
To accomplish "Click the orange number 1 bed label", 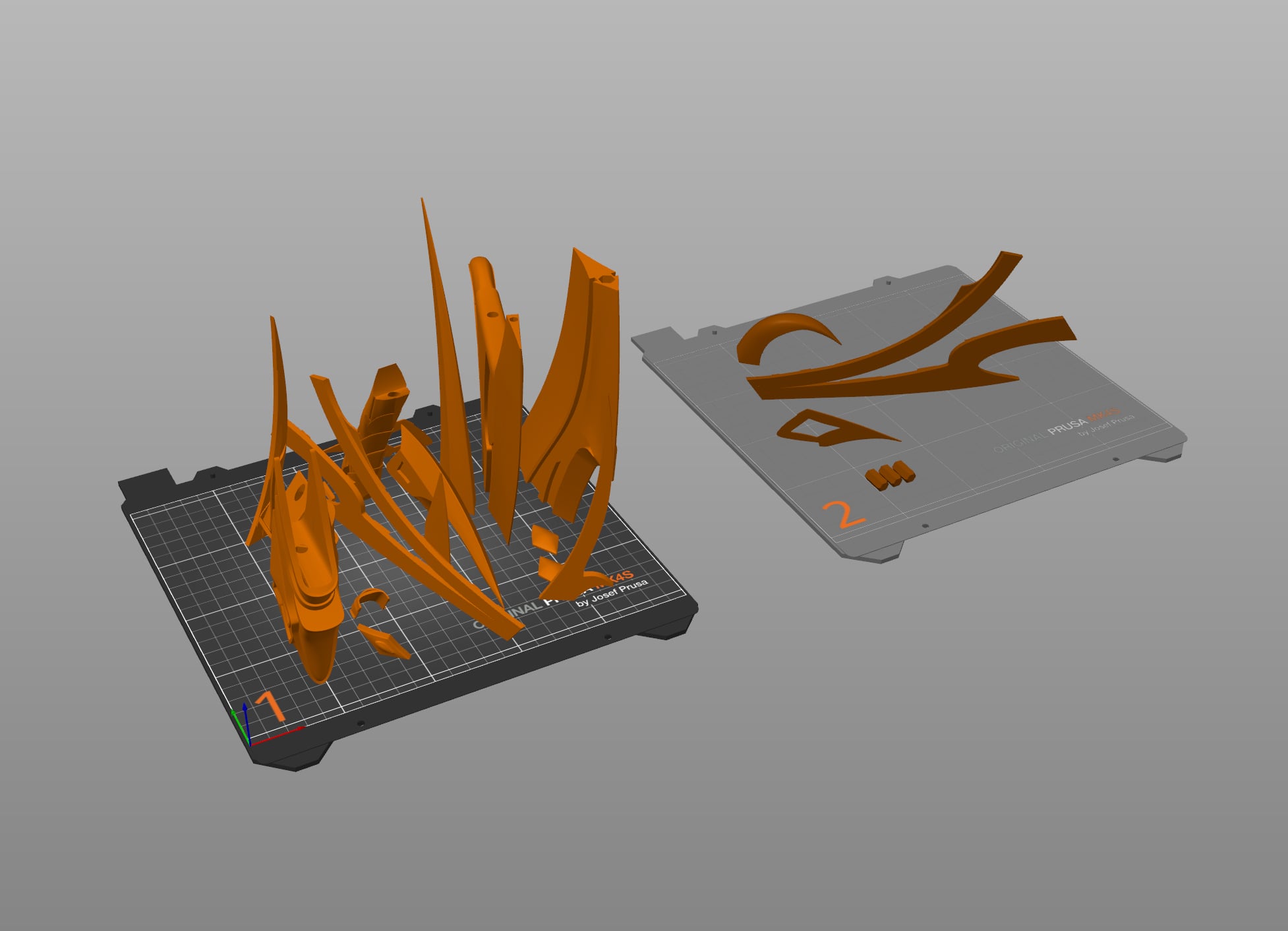I will point(269,706).
